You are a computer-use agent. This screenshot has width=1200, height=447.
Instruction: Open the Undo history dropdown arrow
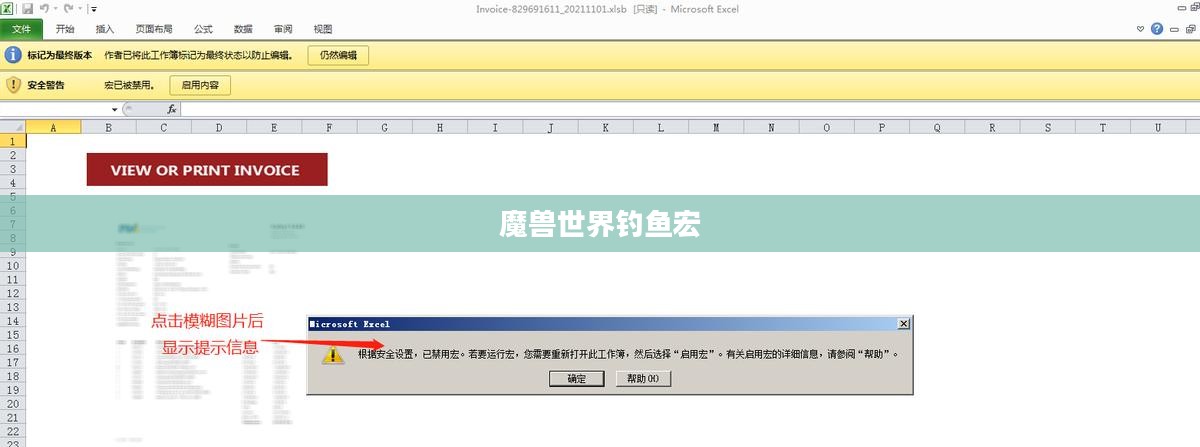click(x=55, y=8)
